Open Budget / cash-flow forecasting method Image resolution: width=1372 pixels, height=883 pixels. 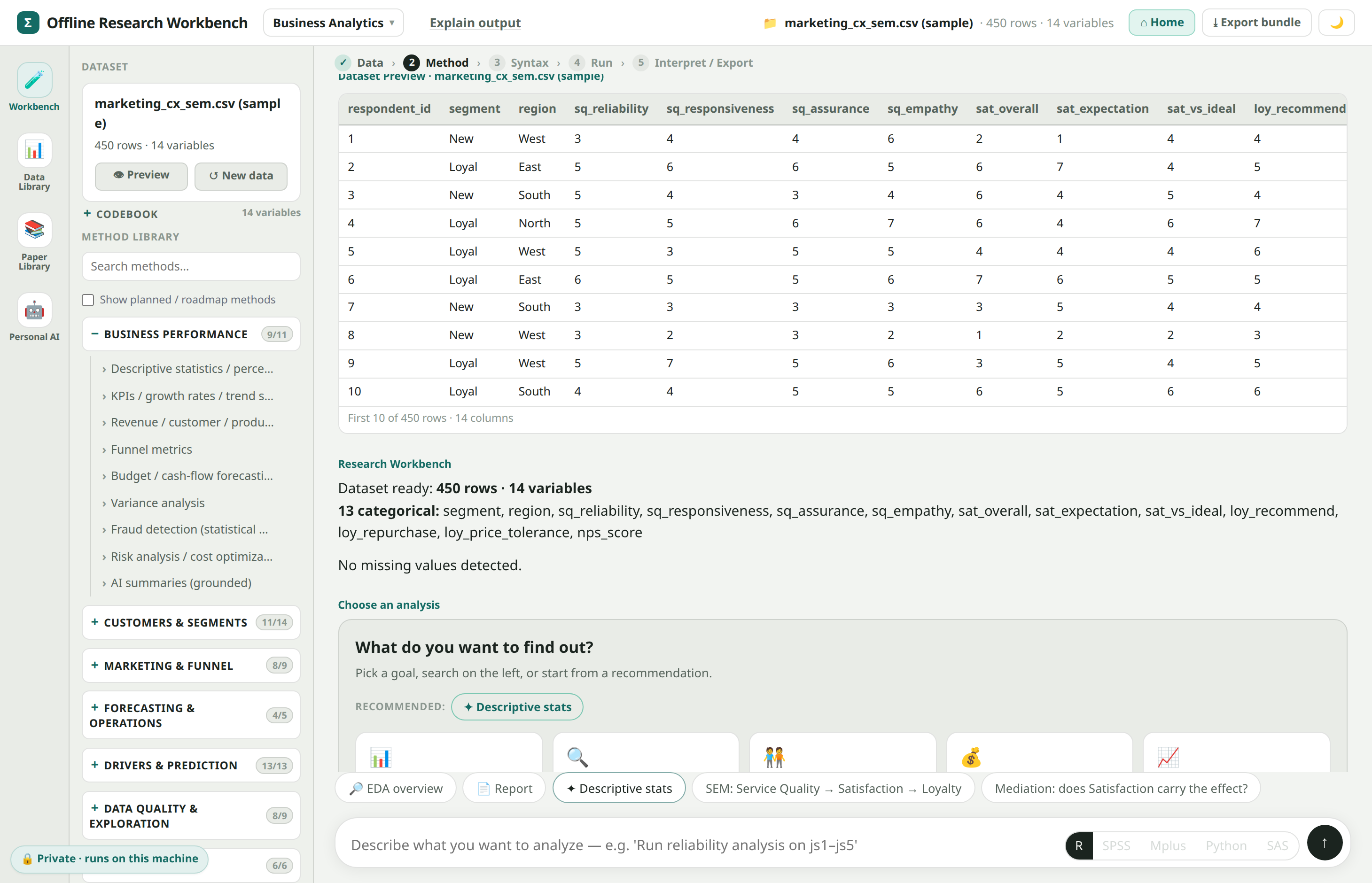[192, 476]
